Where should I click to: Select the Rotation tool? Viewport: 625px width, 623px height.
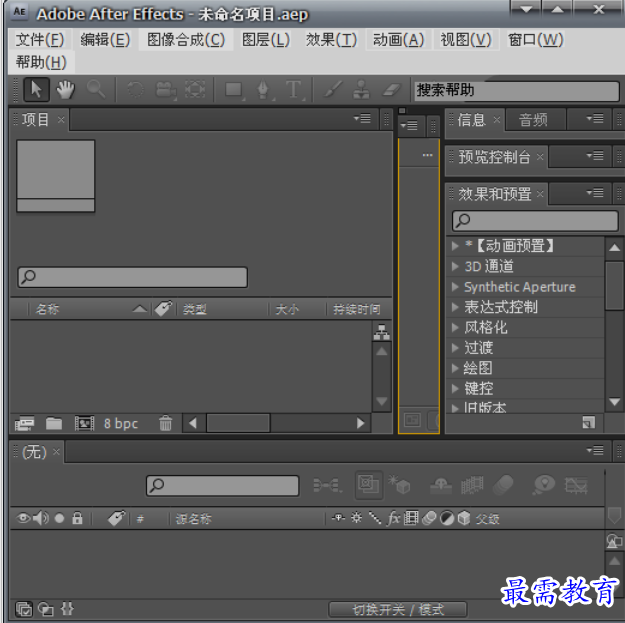click(135, 89)
